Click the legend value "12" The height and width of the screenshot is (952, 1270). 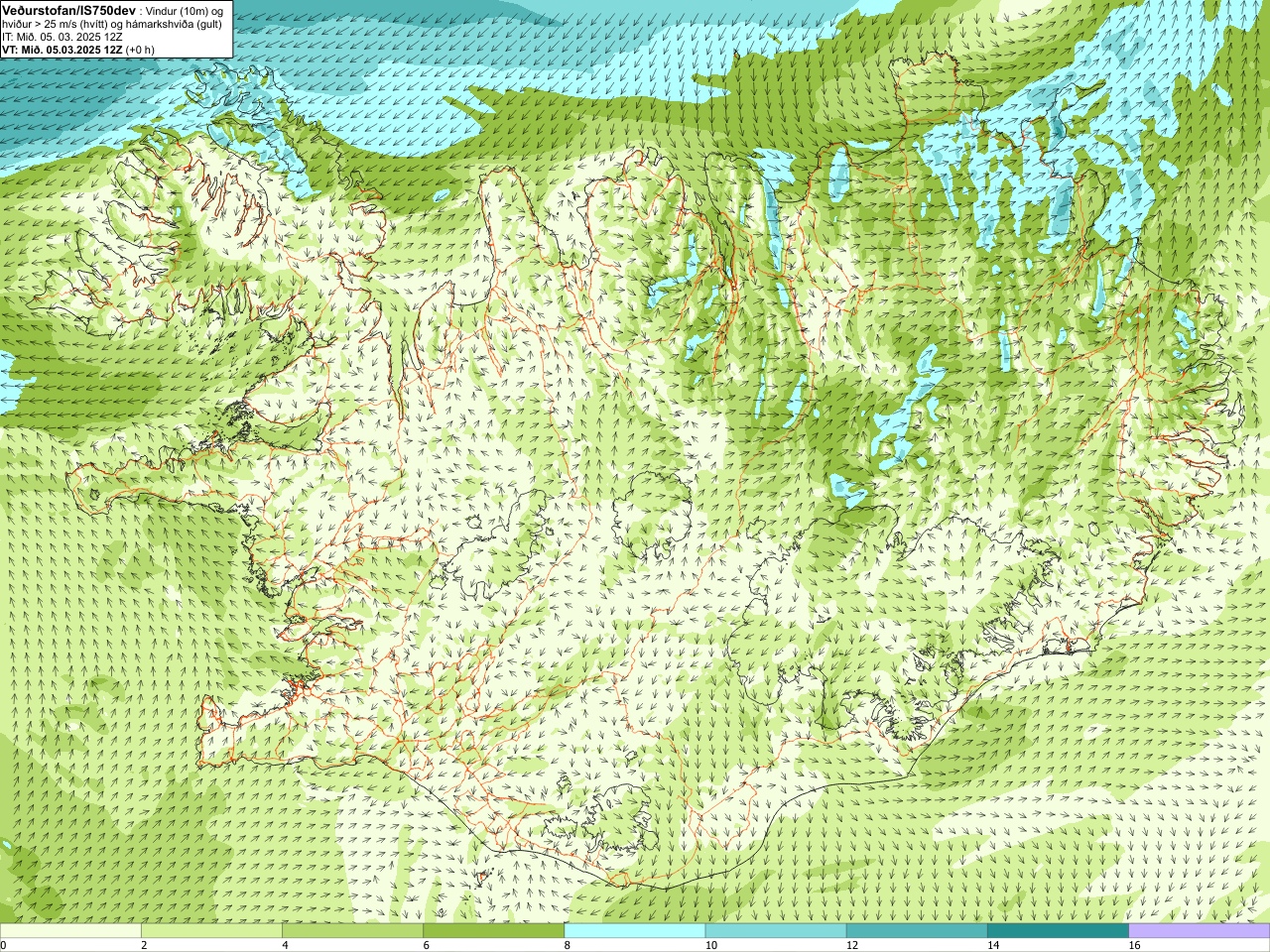click(x=851, y=945)
